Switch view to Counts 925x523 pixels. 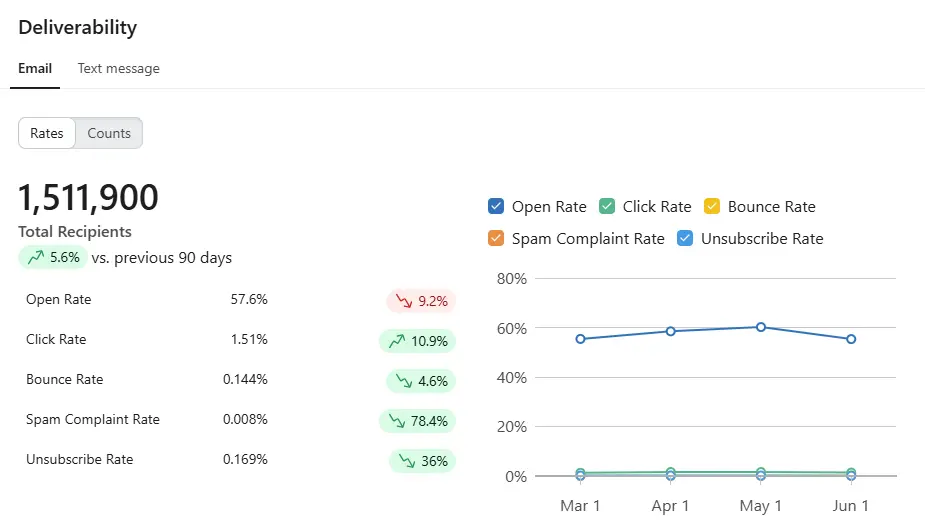click(x=109, y=133)
